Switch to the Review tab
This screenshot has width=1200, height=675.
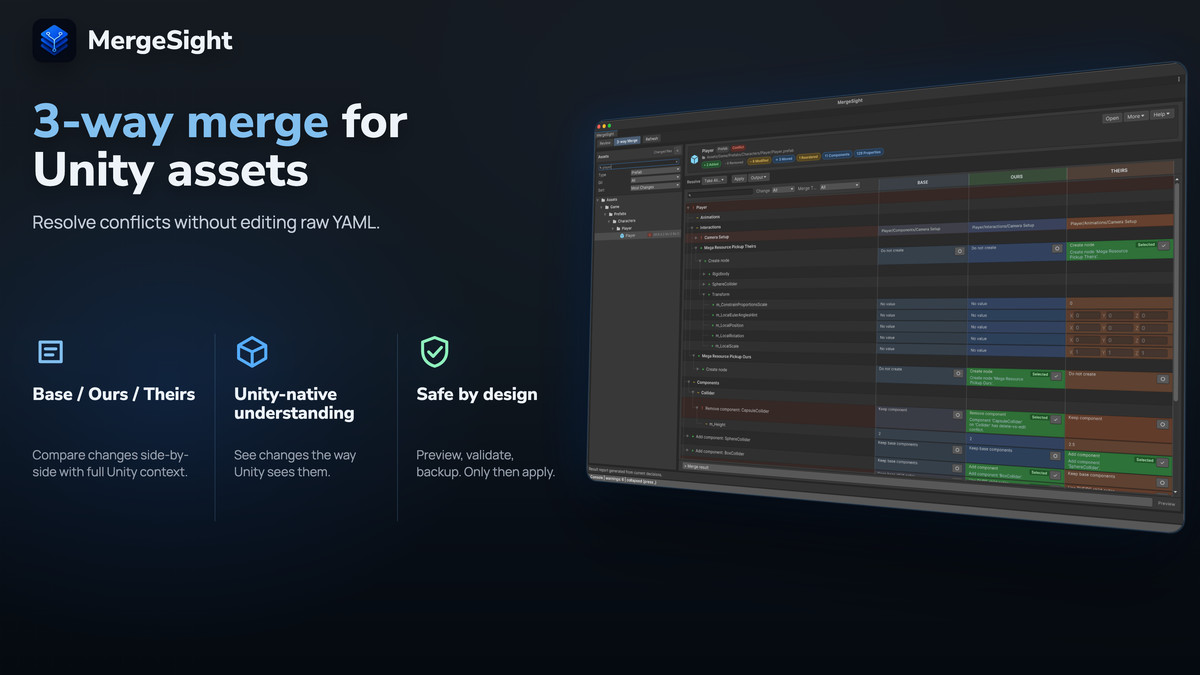click(x=605, y=143)
